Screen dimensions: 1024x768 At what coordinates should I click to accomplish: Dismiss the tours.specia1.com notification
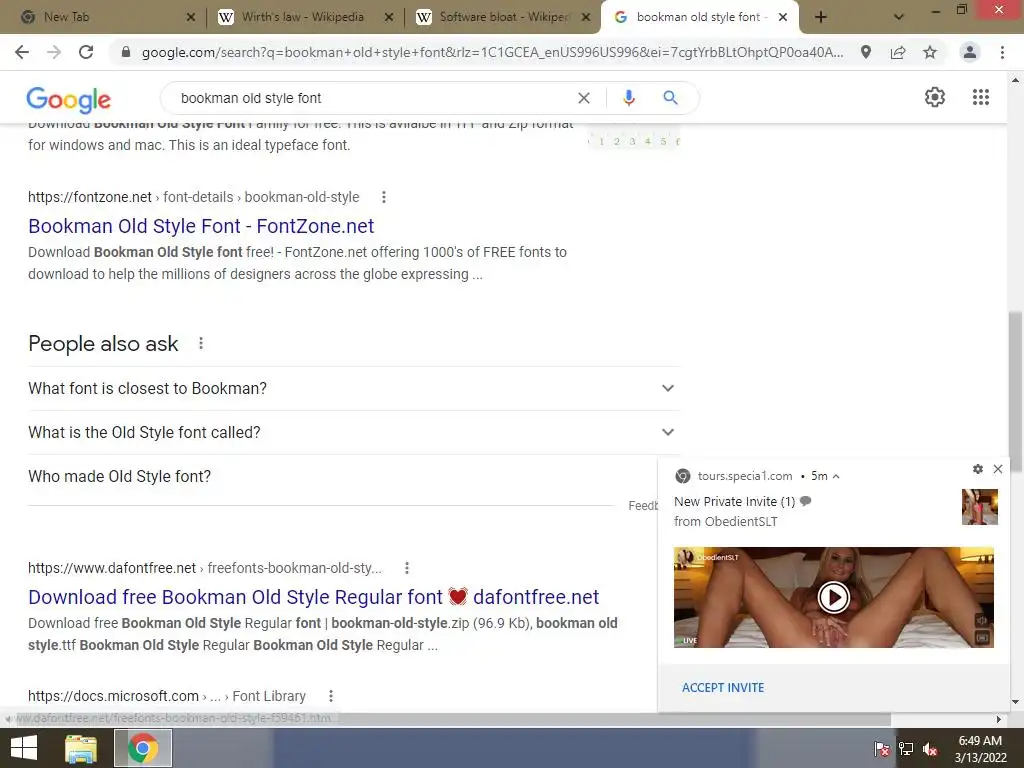998,469
